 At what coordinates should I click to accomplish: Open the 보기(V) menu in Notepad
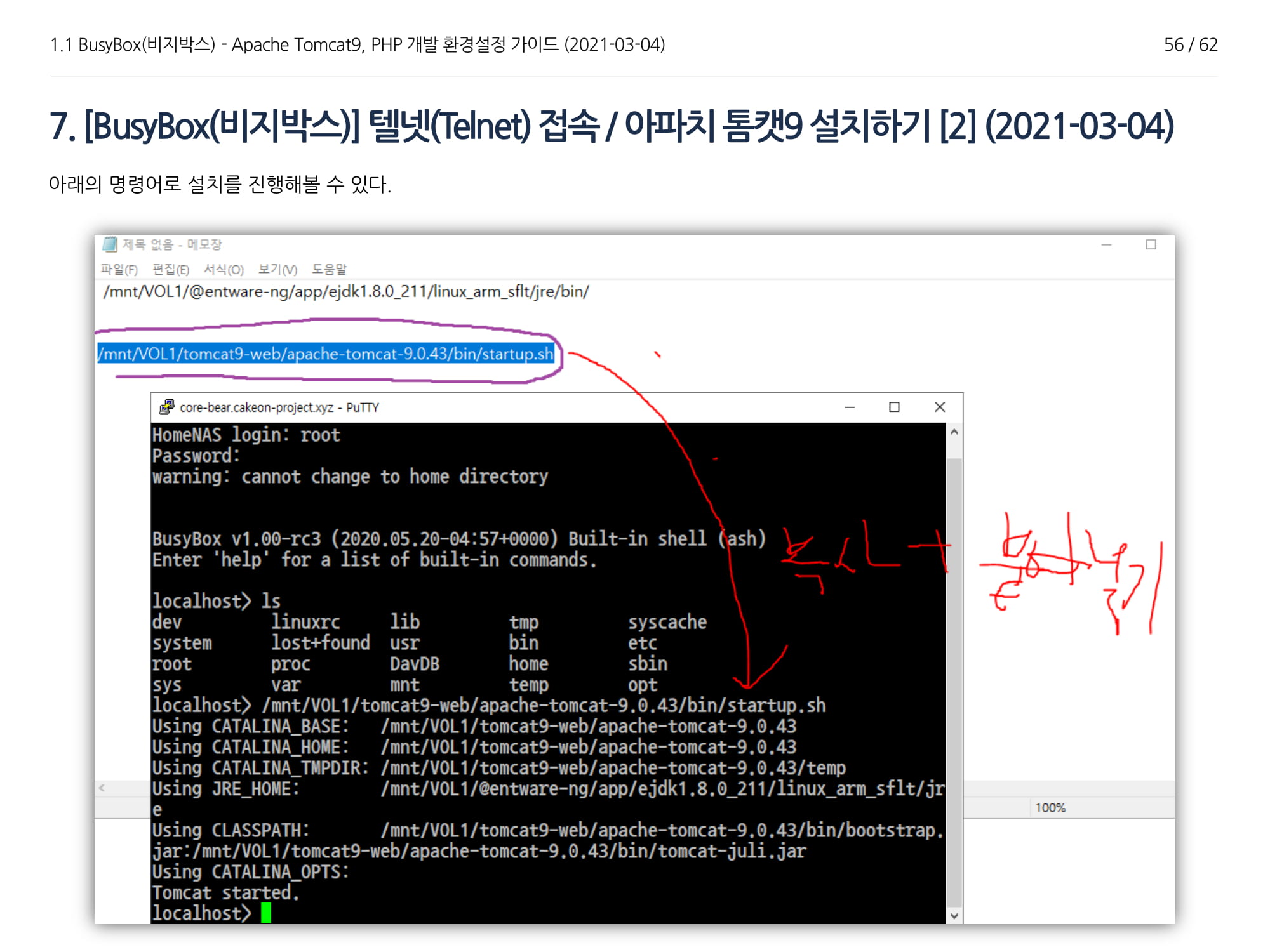[277, 270]
